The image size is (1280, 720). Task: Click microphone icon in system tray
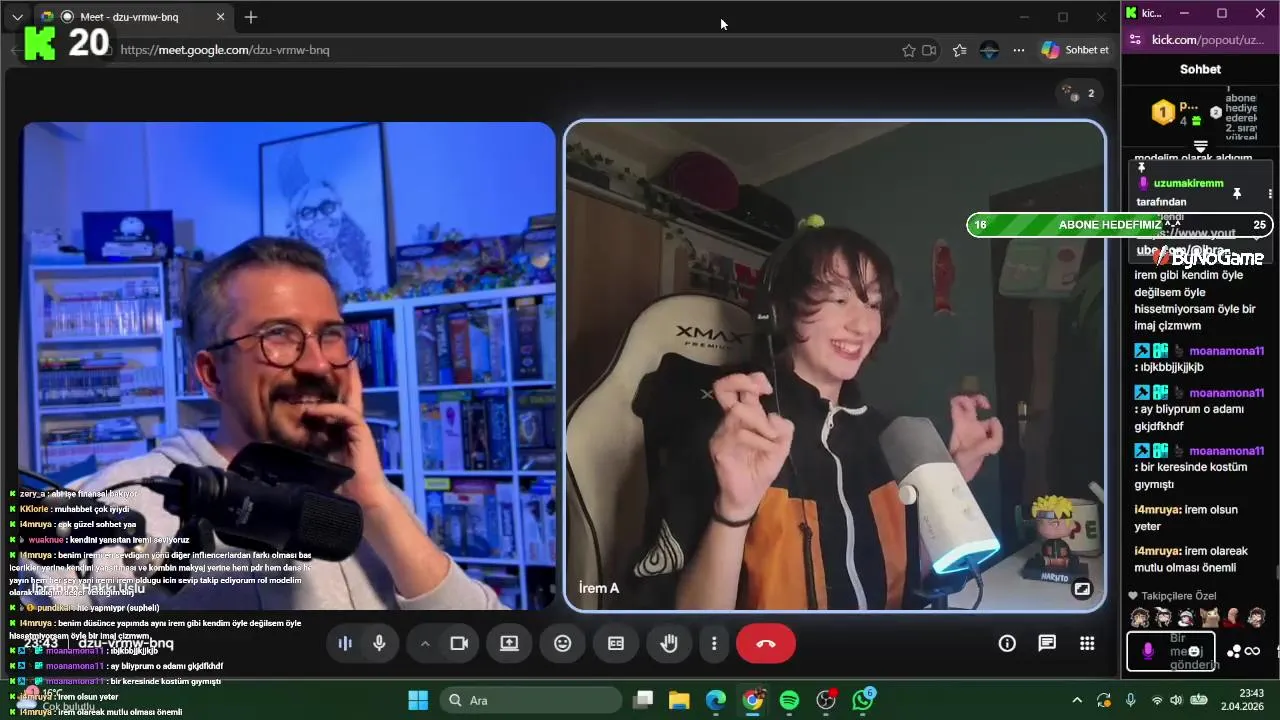click(x=1131, y=700)
